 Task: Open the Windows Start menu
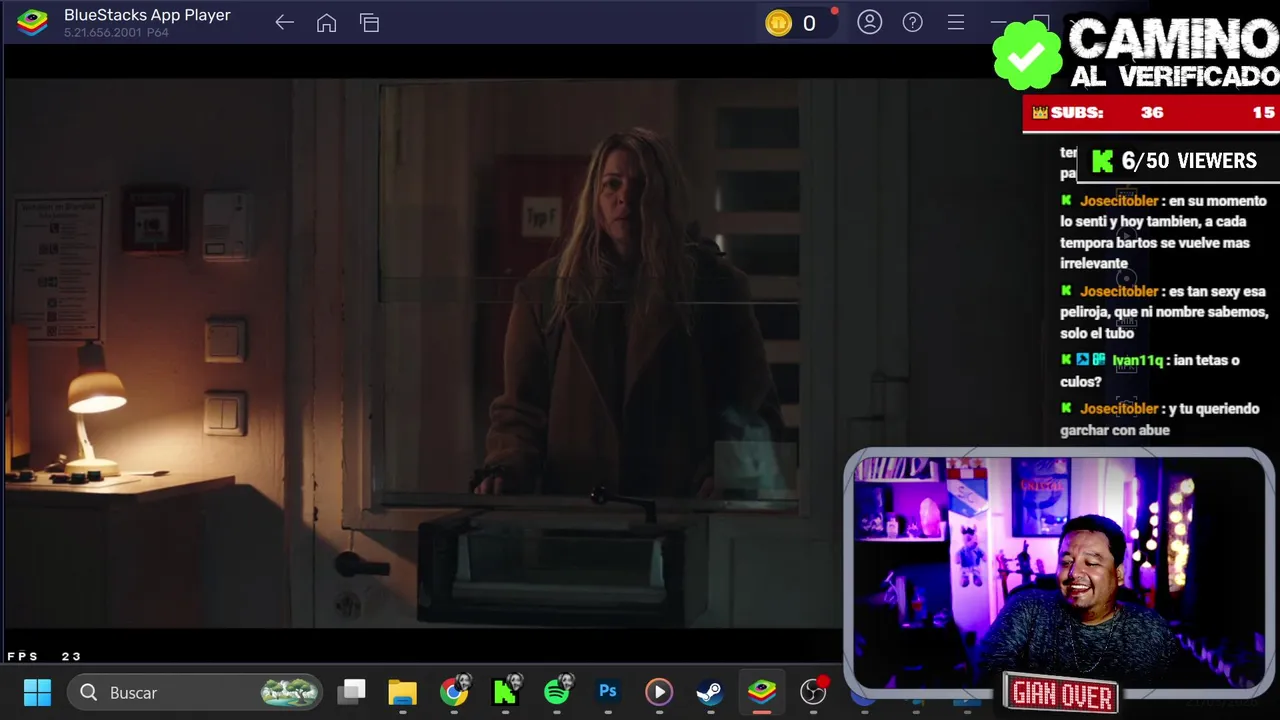[37, 692]
